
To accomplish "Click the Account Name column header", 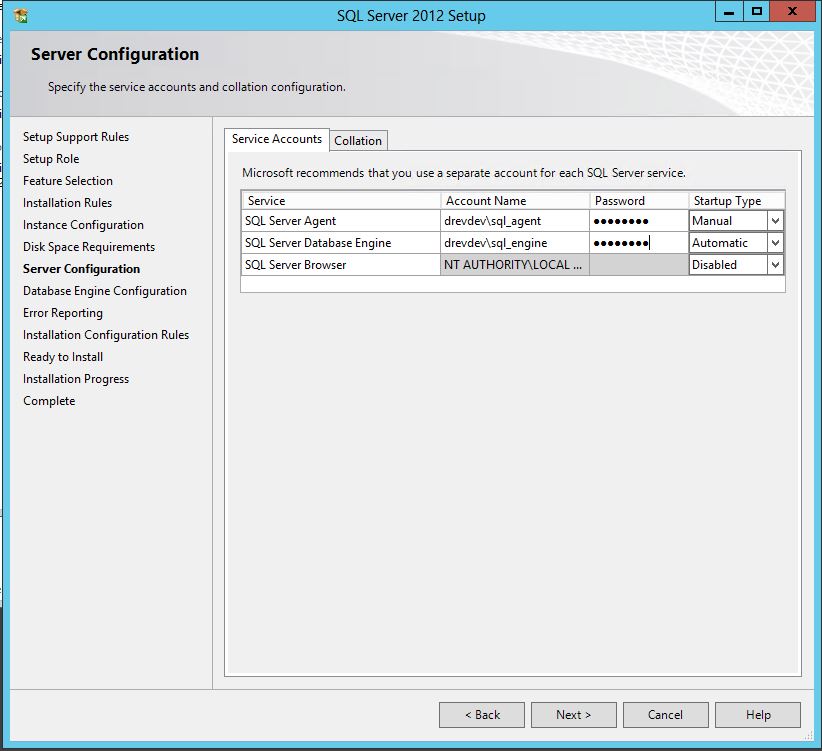I will 515,201.
